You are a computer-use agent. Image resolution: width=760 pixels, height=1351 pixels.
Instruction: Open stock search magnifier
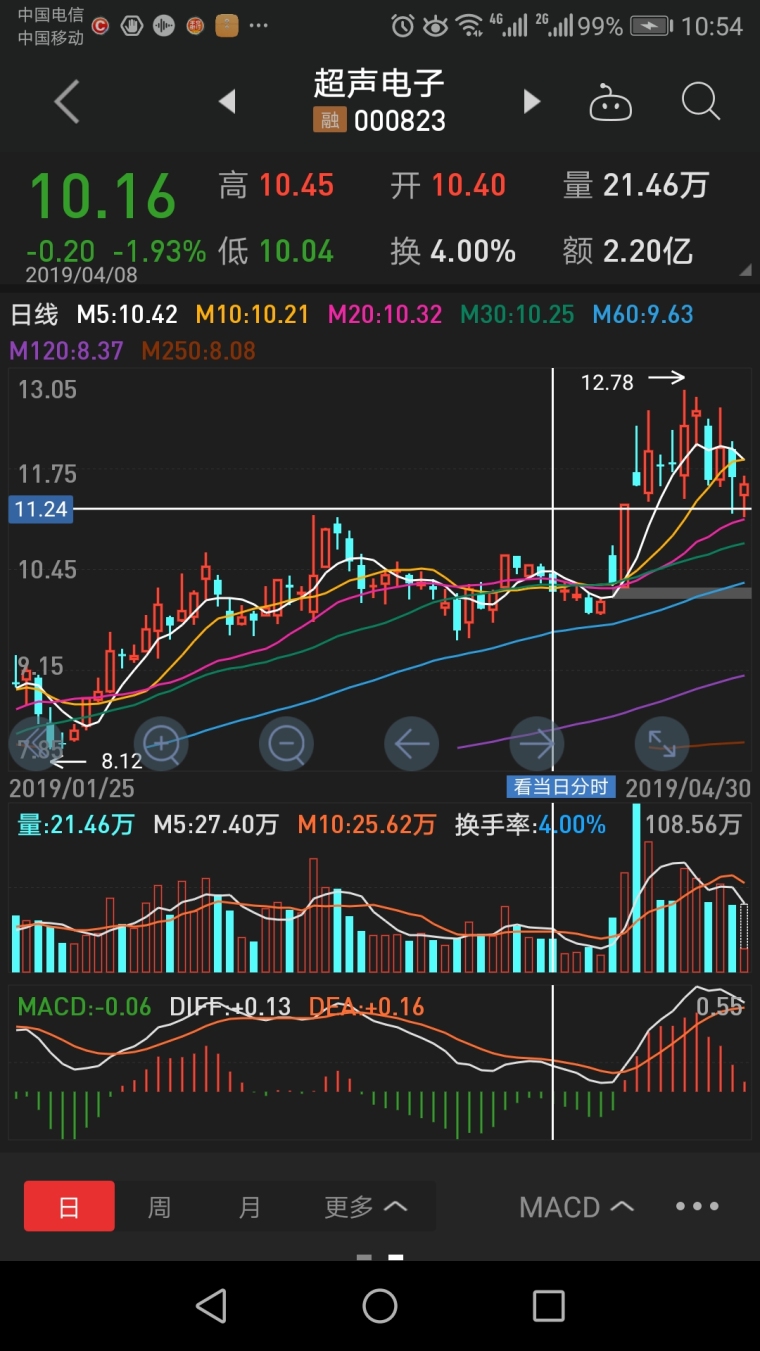(700, 102)
